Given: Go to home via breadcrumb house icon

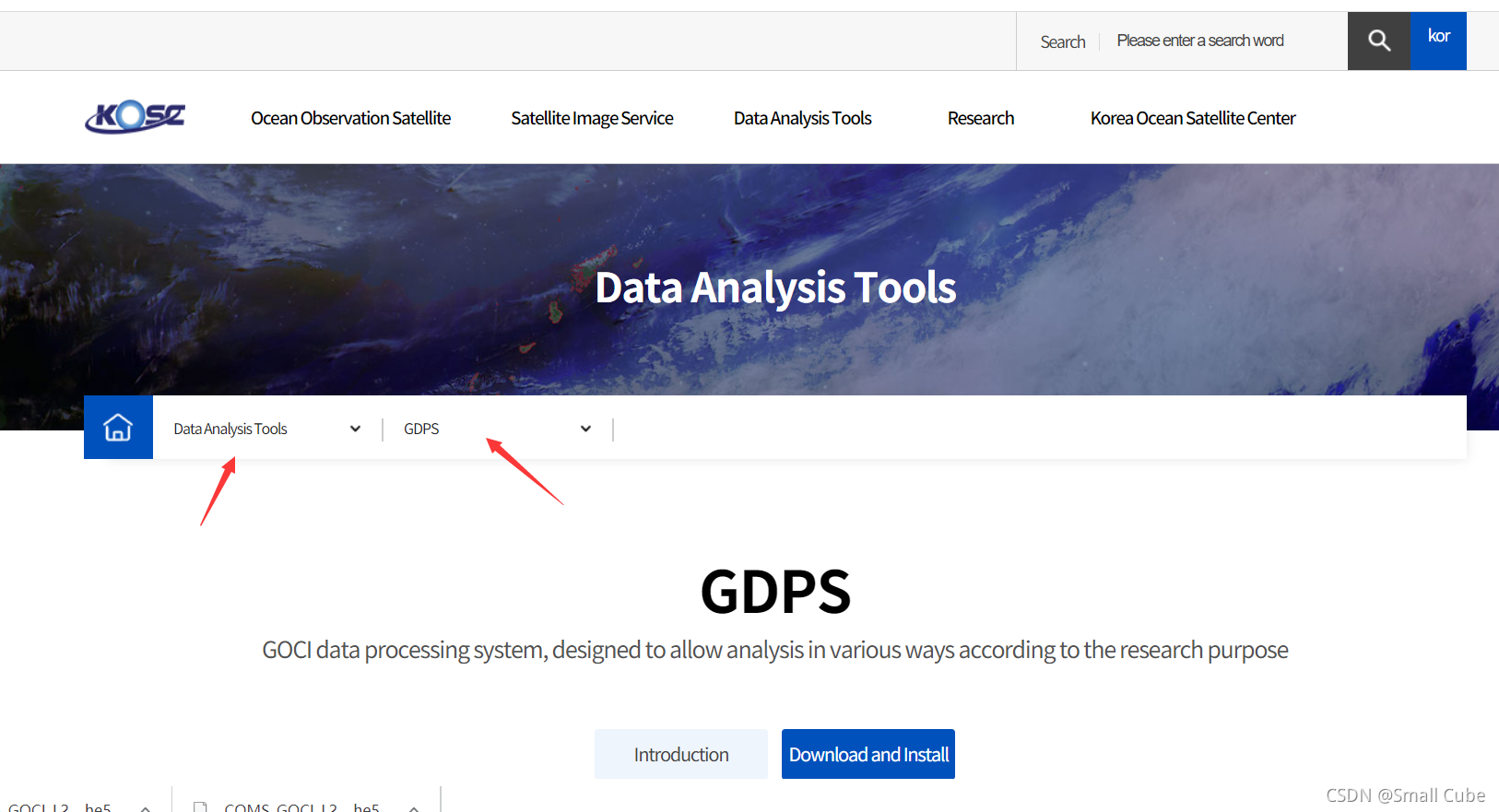Looking at the screenshot, I should coord(118,428).
